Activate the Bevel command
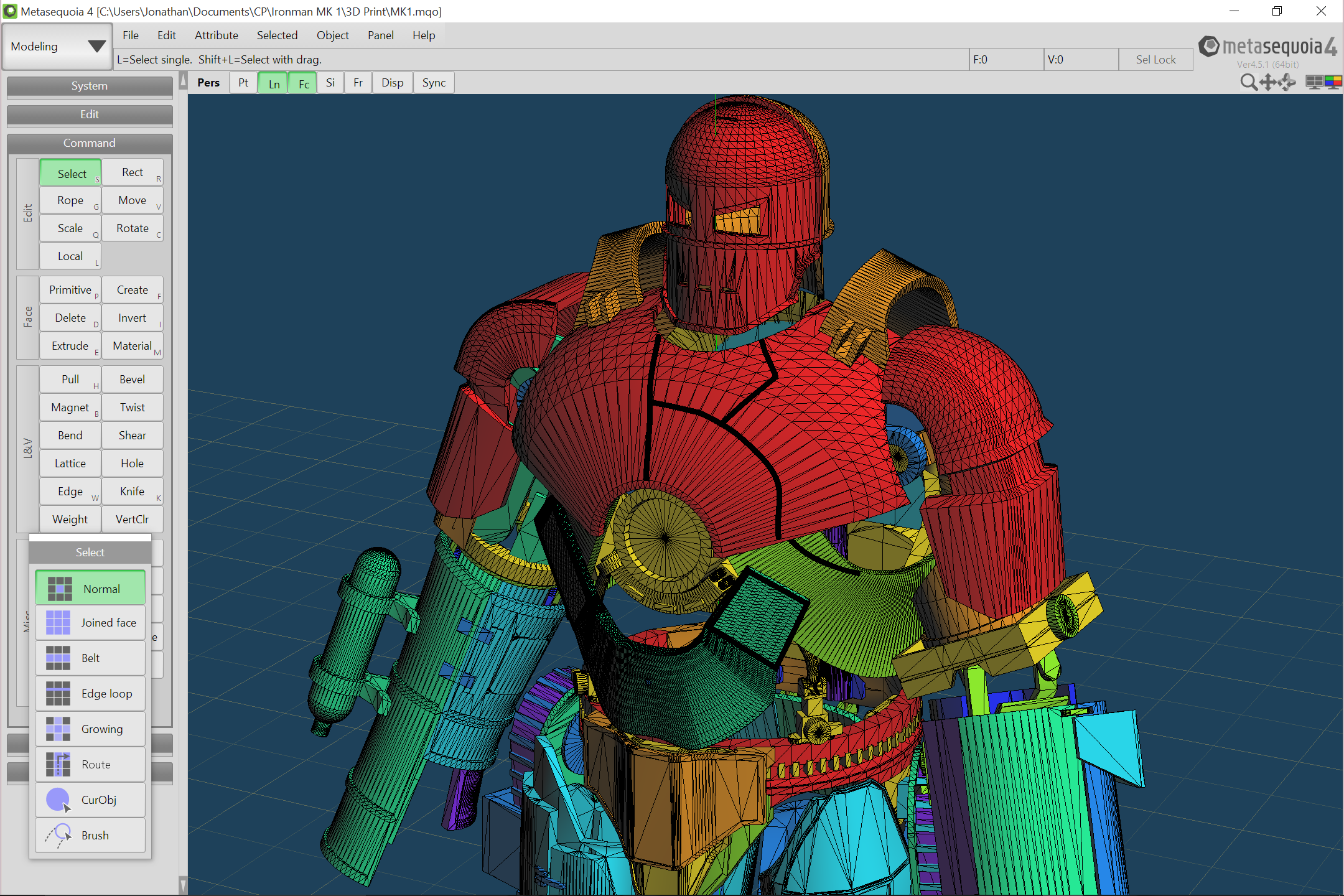Screen dimensions: 1344x896 point(133,380)
